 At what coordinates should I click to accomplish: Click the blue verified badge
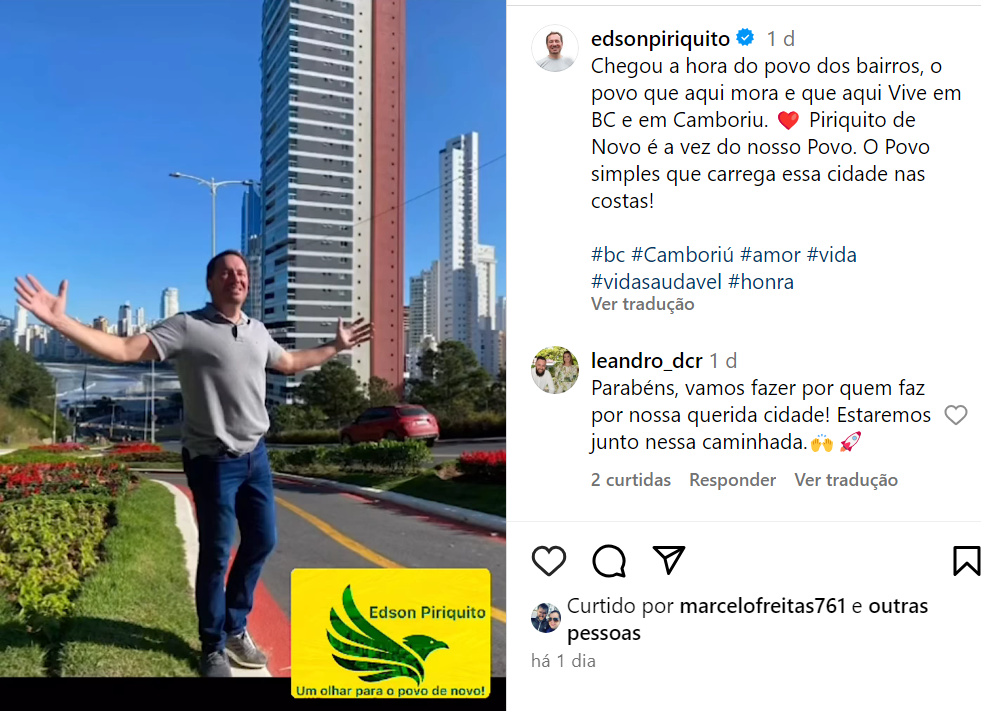click(745, 38)
